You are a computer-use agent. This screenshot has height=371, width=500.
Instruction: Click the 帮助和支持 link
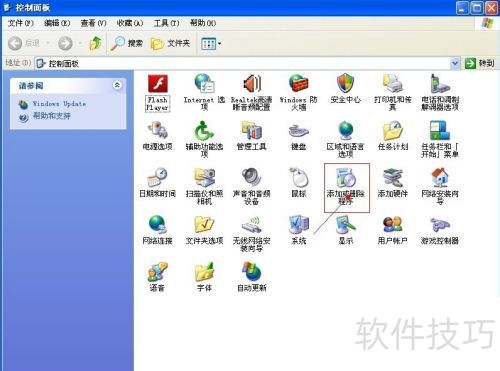click(x=52, y=116)
